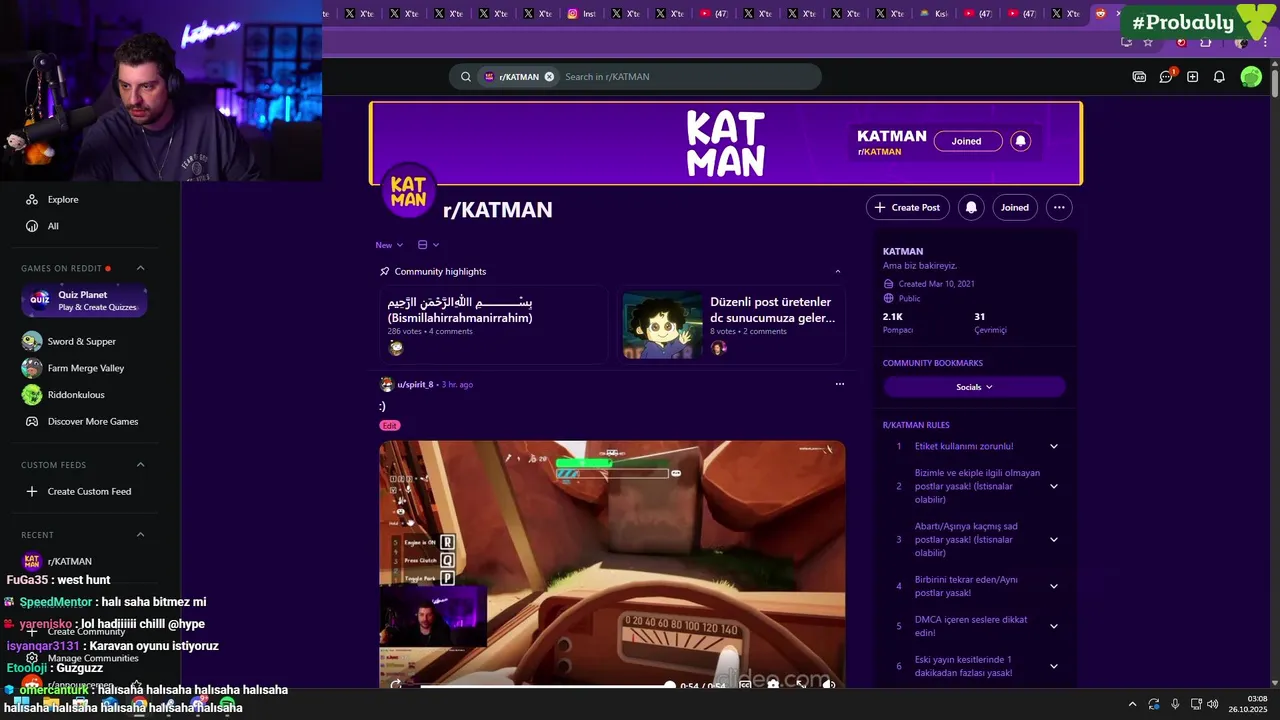Open Sword & Supper game
The height and width of the screenshot is (720, 1280).
tap(80, 341)
